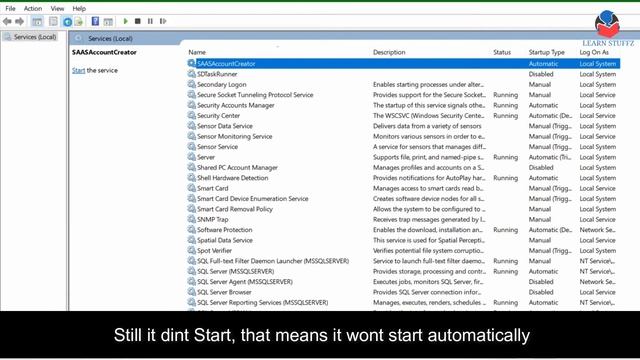Open the Properties toolbar icon

pyautogui.click(x=53, y=21)
